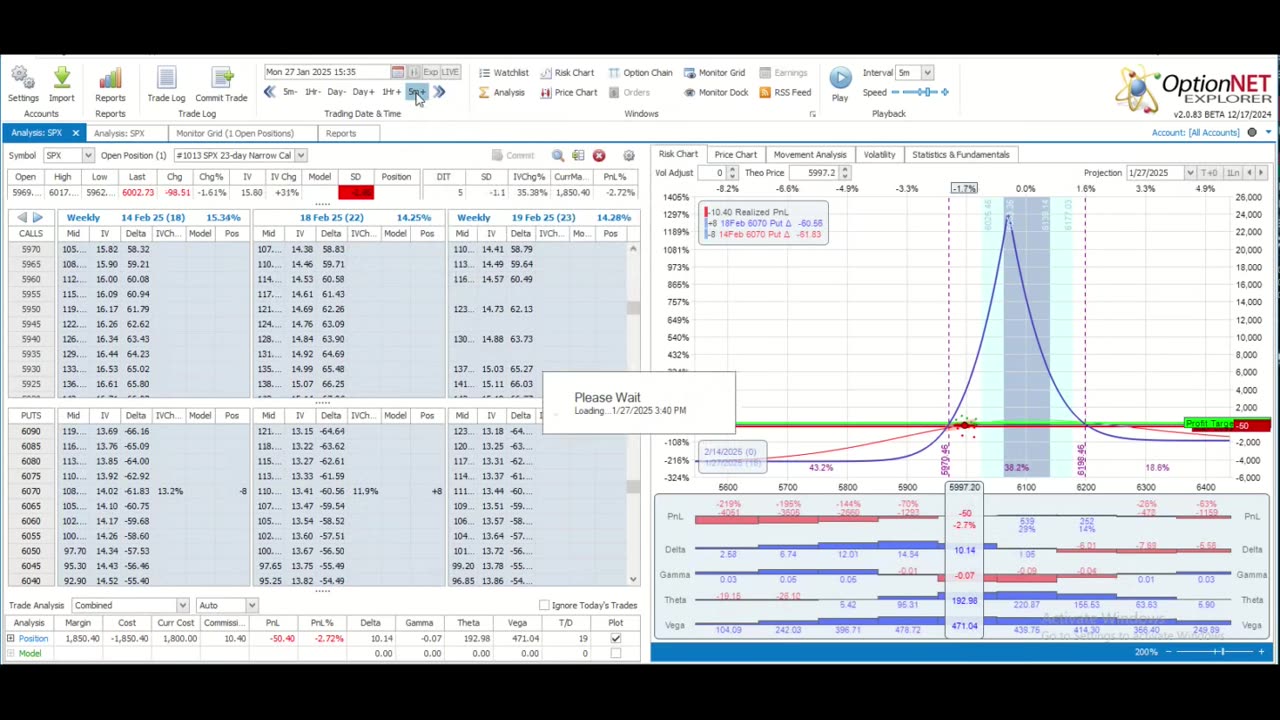Open the Settings gear icon
This screenshot has width=1280, height=720.
point(22,78)
